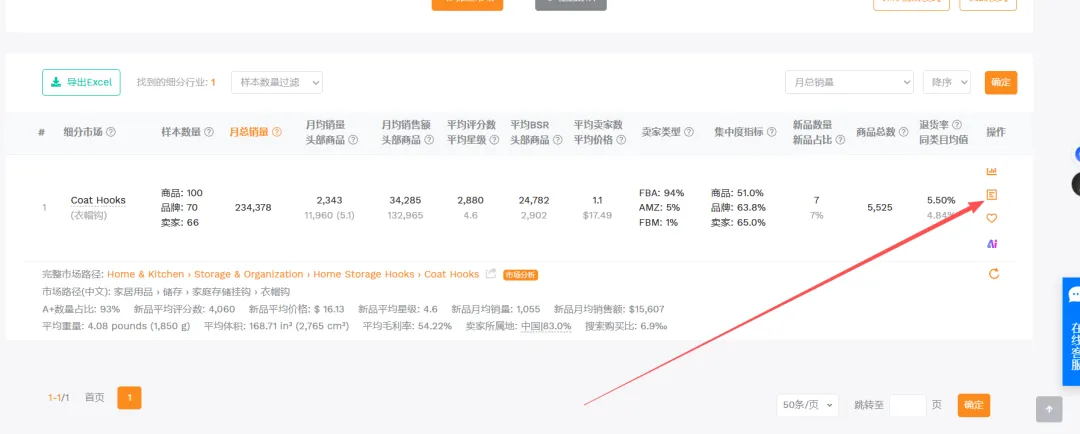This screenshot has height=434, width=1080.
Task: Click the 导出Excel button
Action: coord(81,82)
